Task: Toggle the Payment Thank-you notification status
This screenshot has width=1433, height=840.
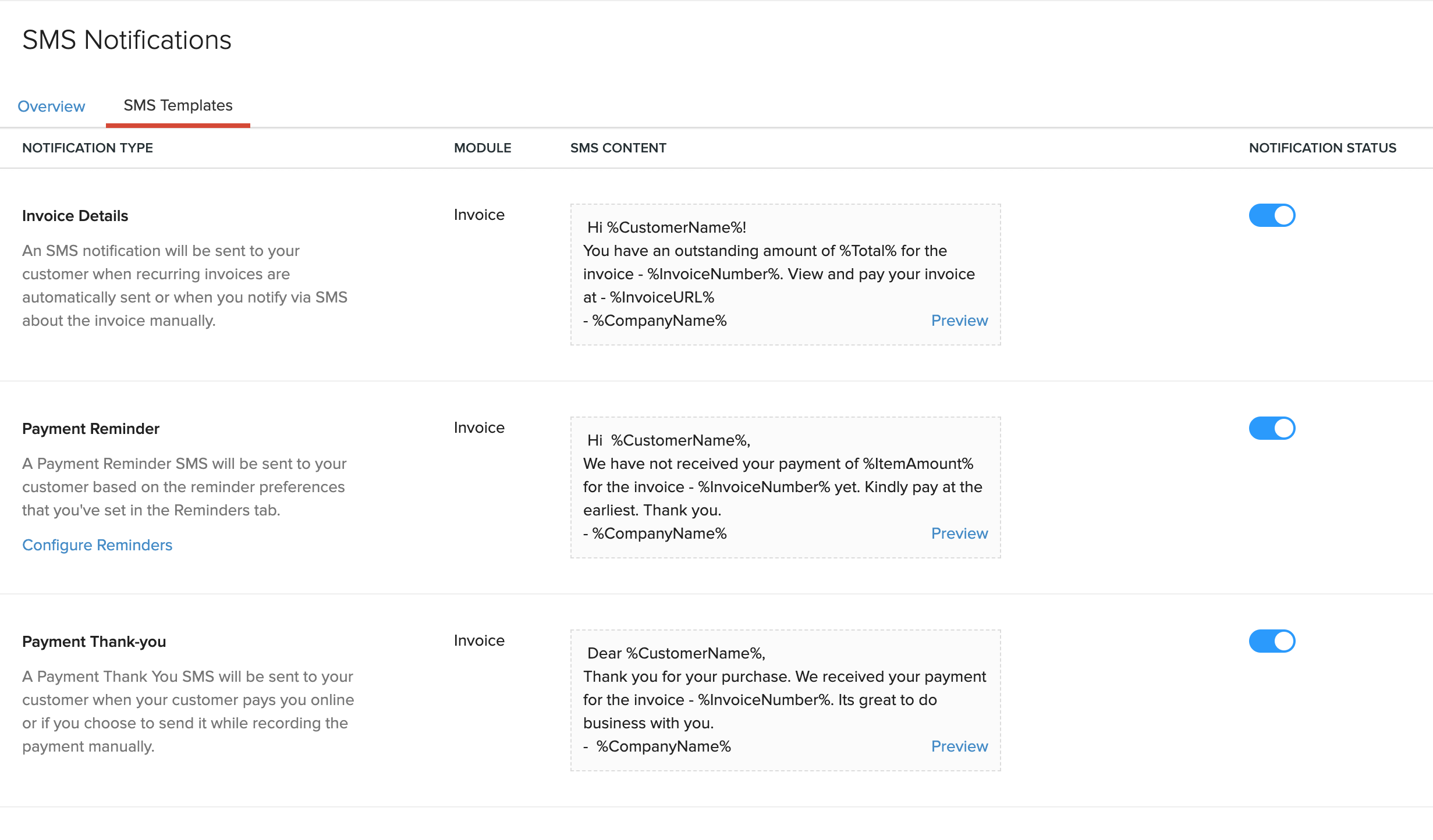Action: pos(1272,641)
